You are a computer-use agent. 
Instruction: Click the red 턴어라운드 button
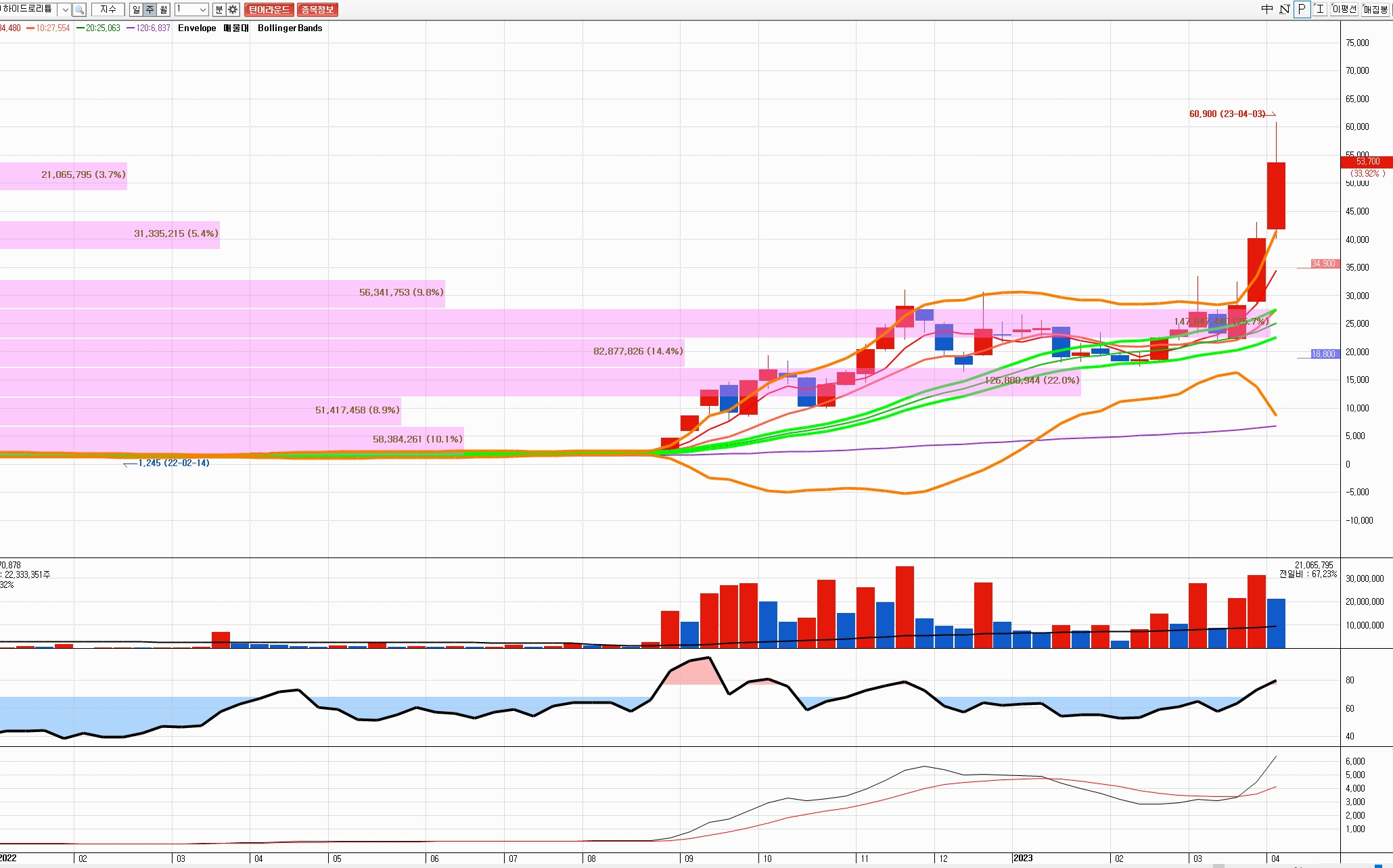(x=269, y=9)
